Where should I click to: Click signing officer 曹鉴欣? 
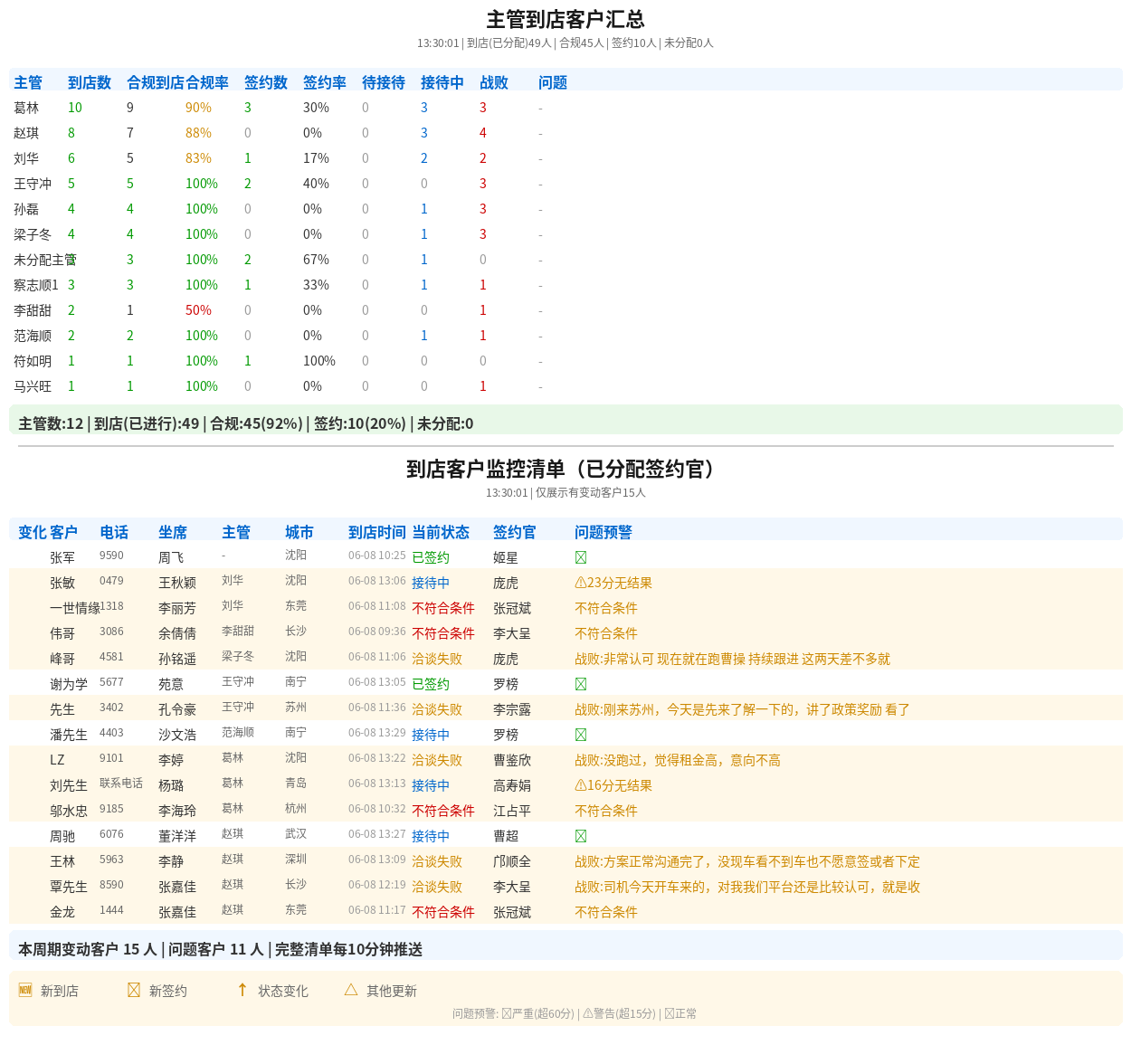pyautogui.click(x=512, y=760)
